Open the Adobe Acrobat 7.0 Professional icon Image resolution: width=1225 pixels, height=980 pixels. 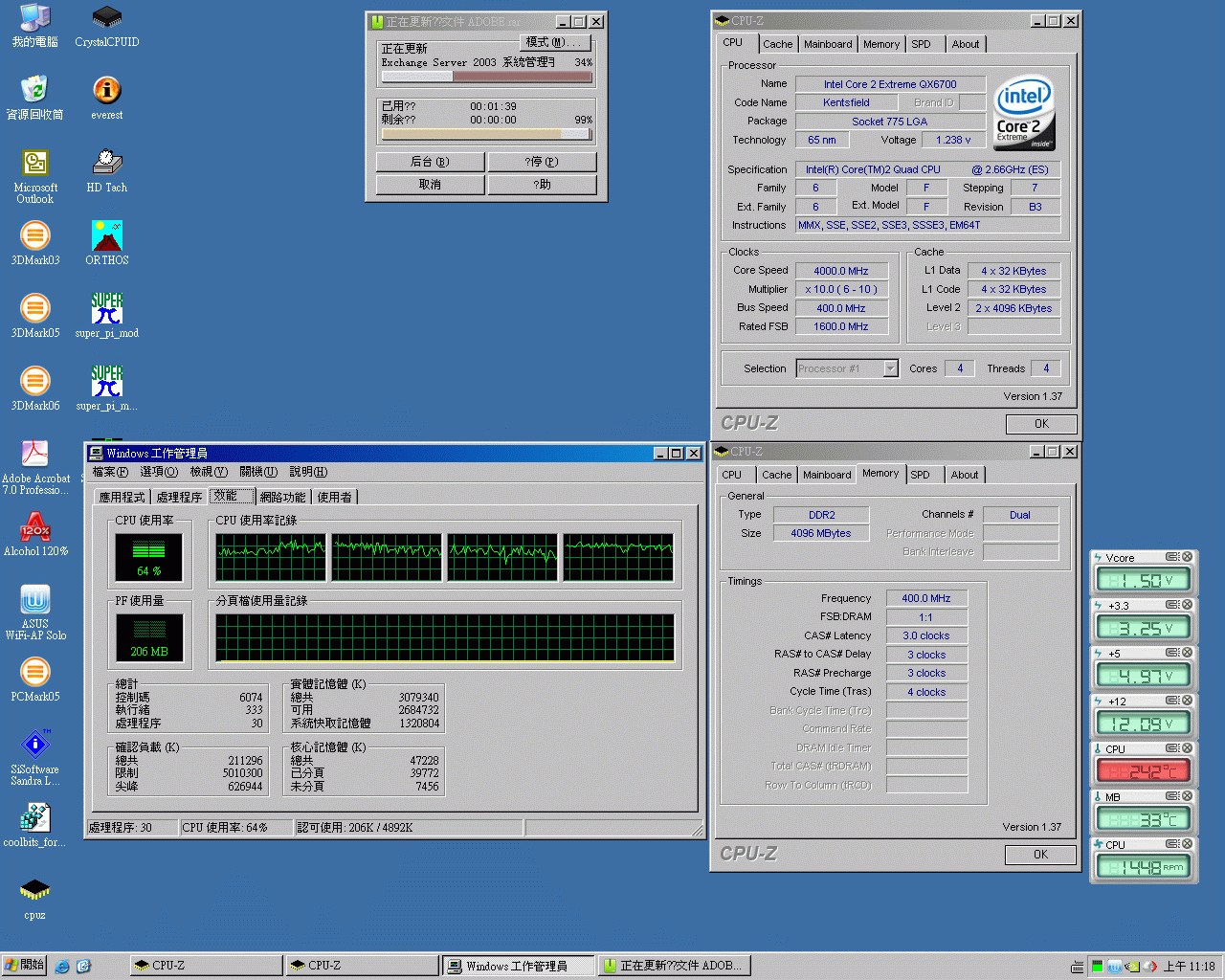coord(35,467)
